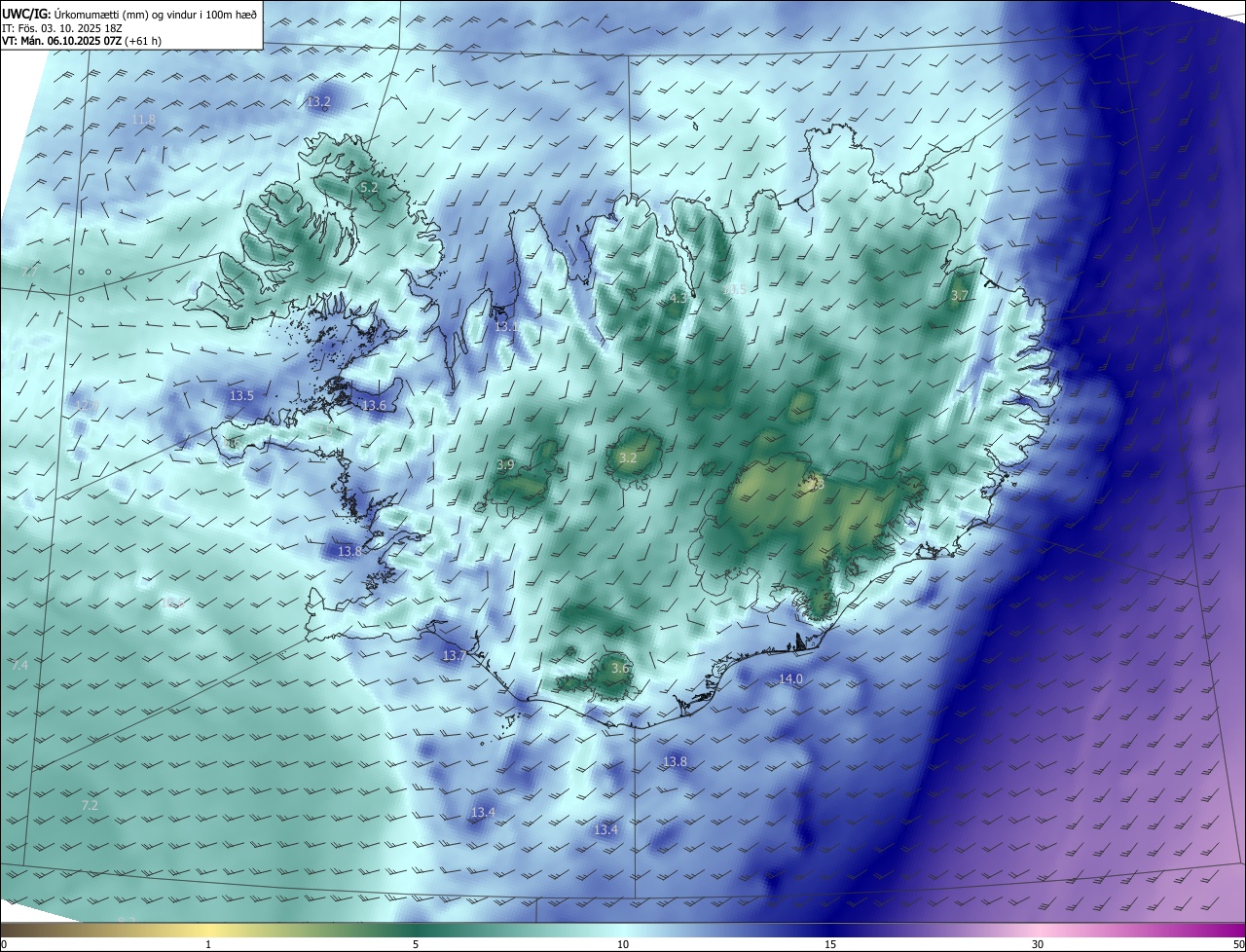
Task: Select the 30 tick on color scale
Action: point(1038,944)
